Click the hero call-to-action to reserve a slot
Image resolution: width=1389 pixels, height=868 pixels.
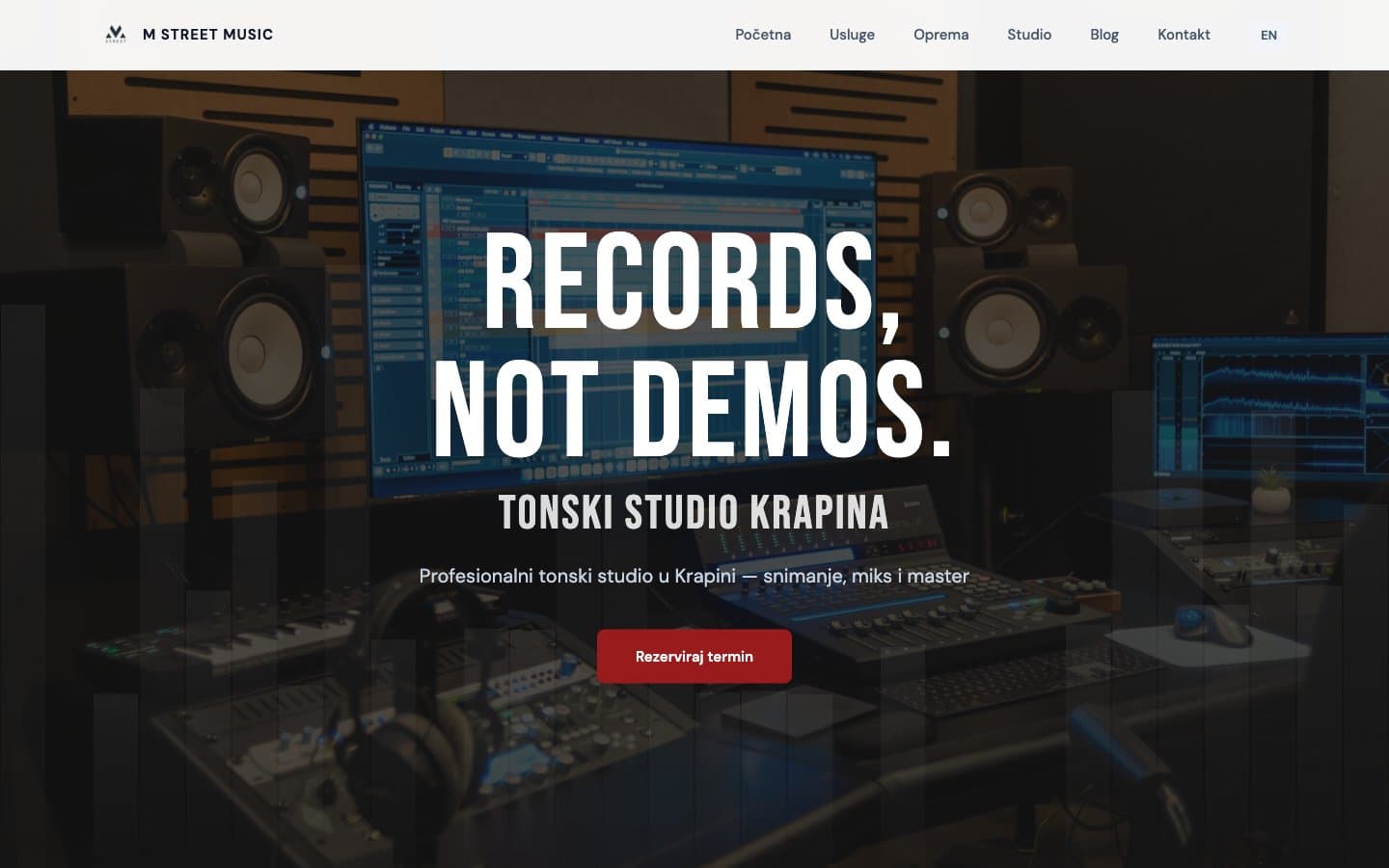(x=694, y=657)
